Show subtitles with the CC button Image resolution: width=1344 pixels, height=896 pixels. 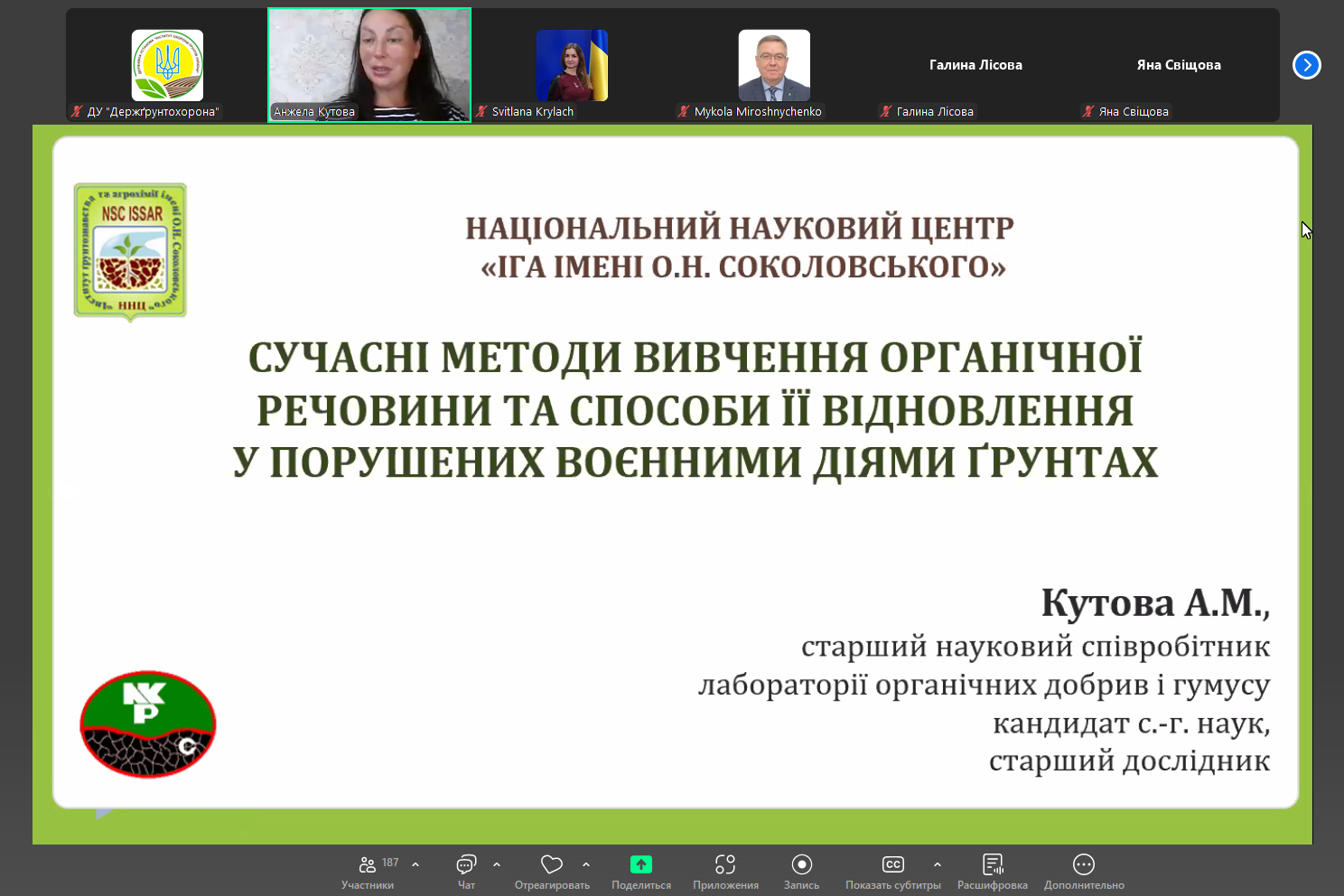point(892,873)
